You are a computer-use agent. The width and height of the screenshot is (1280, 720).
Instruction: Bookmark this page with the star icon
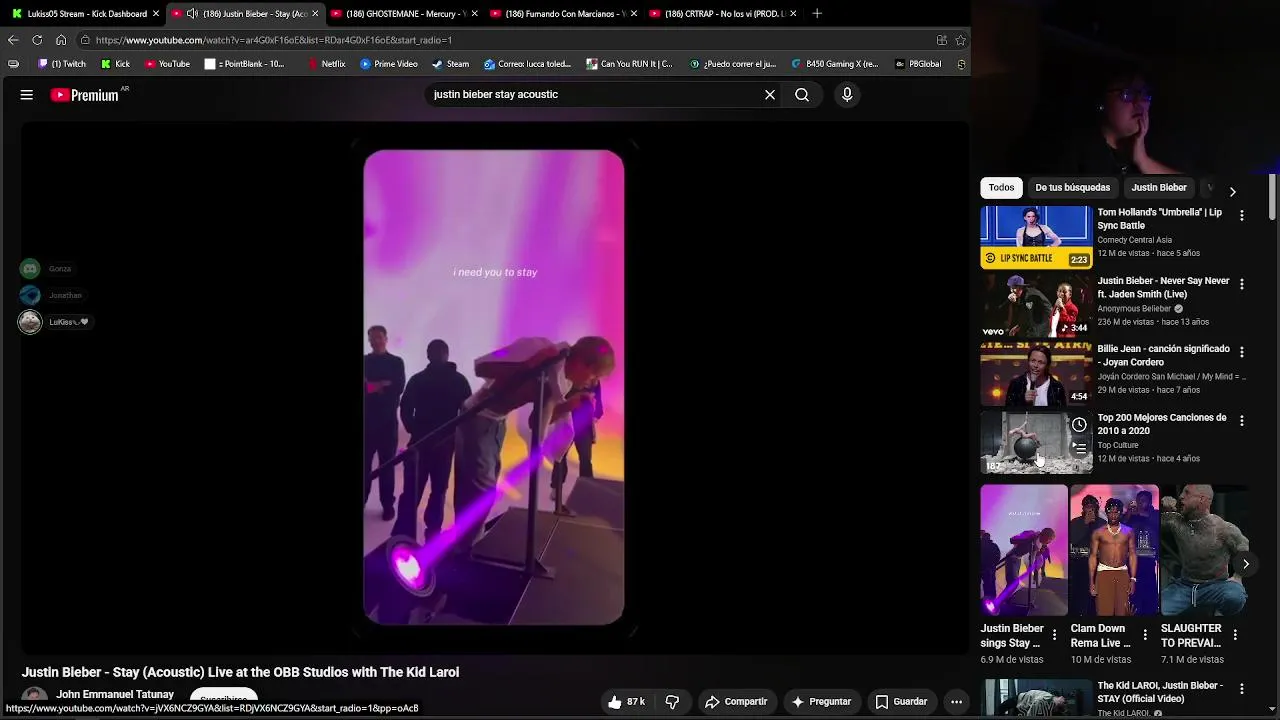961,40
